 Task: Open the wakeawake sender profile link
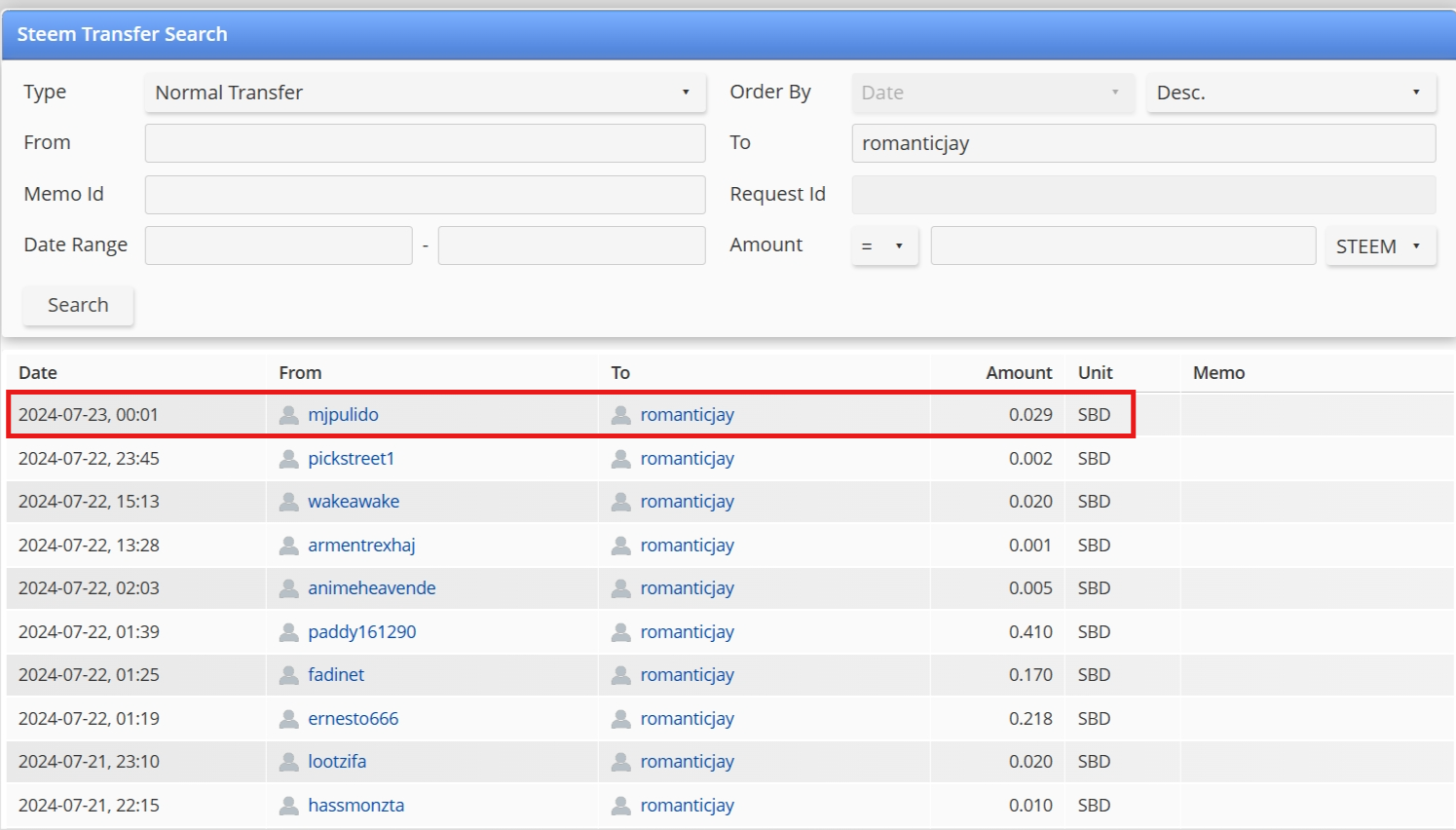[x=354, y=502]
